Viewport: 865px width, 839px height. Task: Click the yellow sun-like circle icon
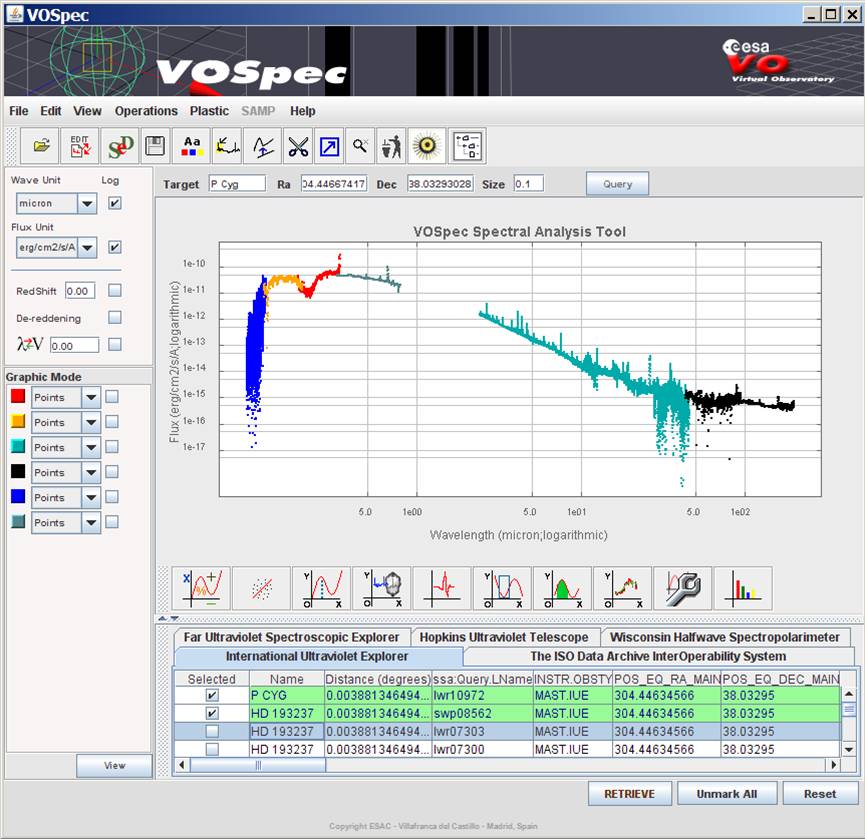(427, 146)
